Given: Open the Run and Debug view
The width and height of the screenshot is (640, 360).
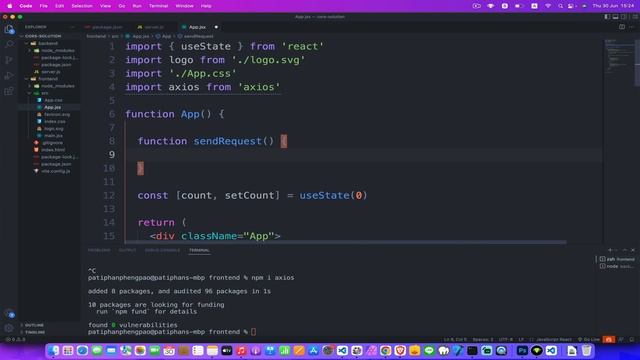Looking at the screenshot, I should 9,76.
